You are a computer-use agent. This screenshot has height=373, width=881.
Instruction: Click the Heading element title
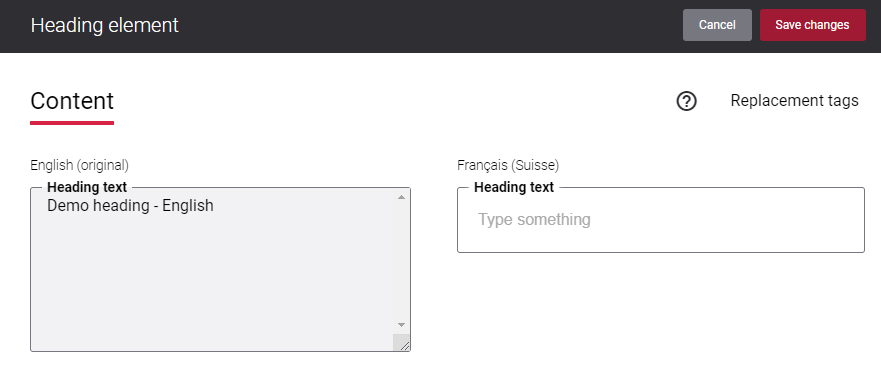105,25
